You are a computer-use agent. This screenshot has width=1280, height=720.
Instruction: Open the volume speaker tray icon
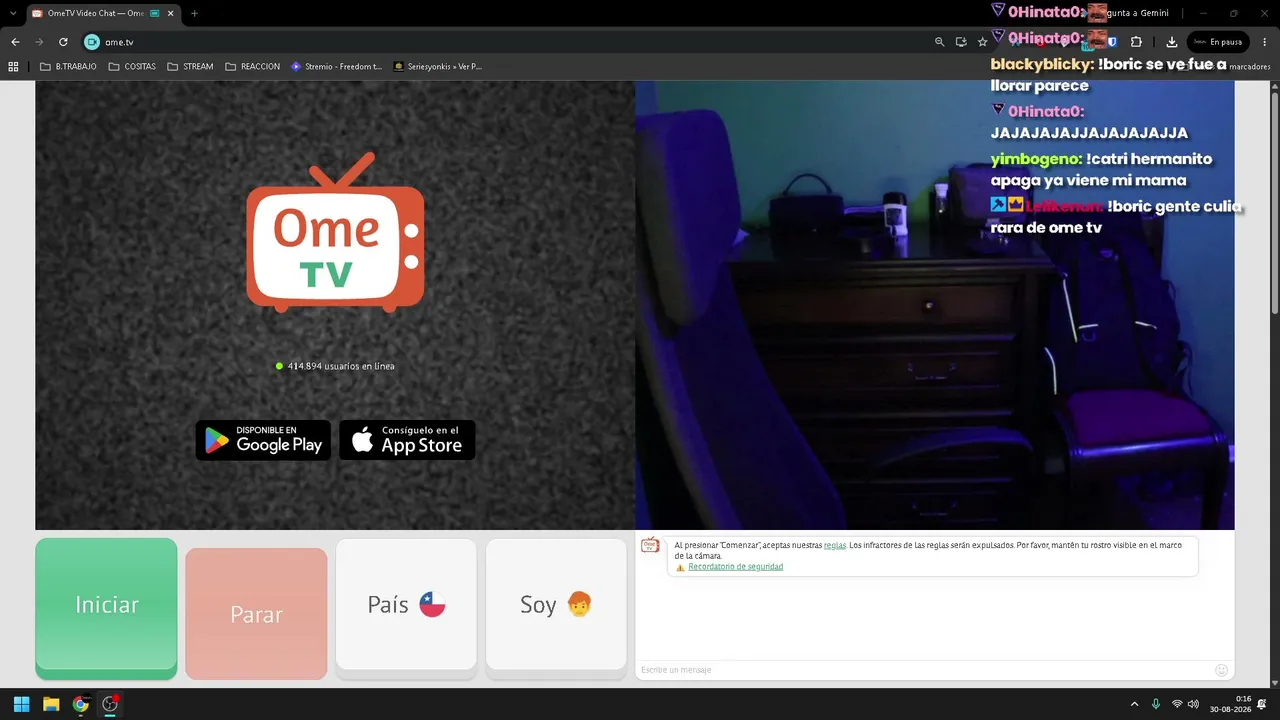[1193, 704]
